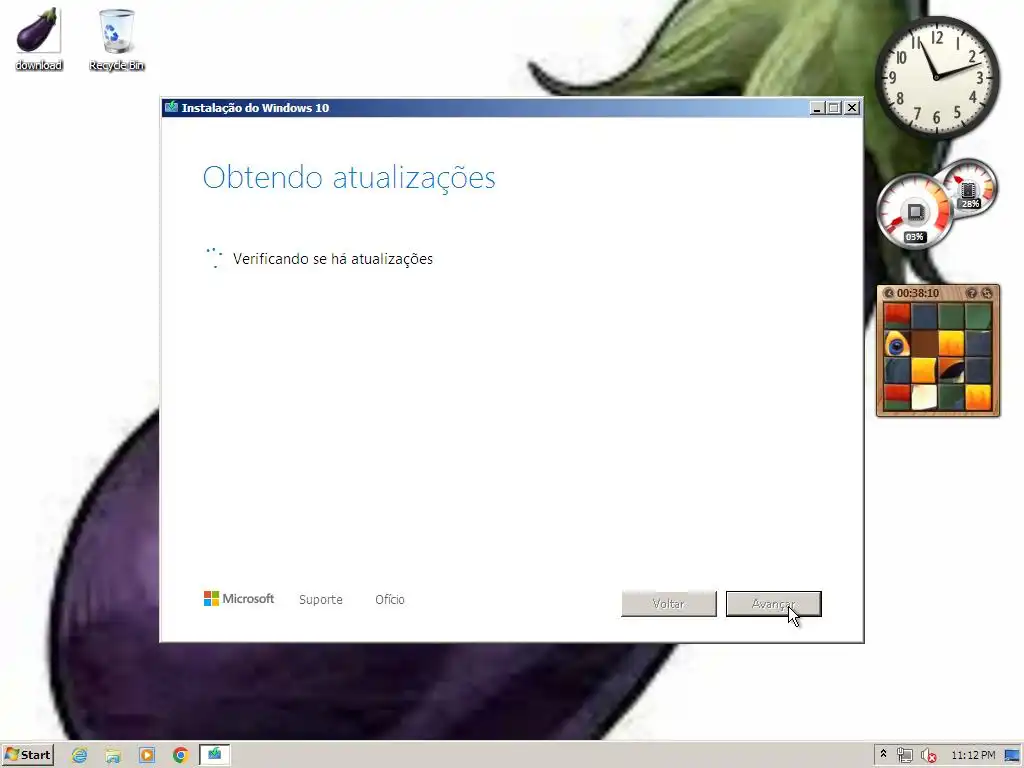This screenshot has width=1024, height=768.
Task: Click the puzzle gadget solve/shuffle icon
Action: [x=987, y=293]
